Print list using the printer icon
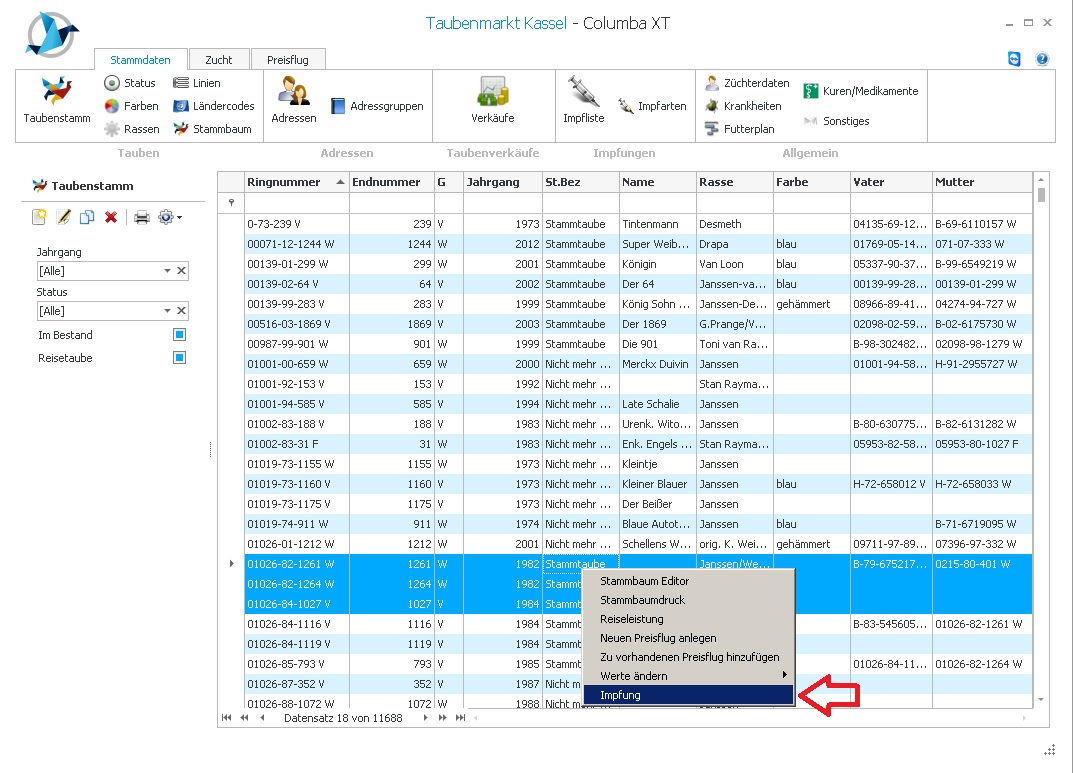 tap(142, 217)
